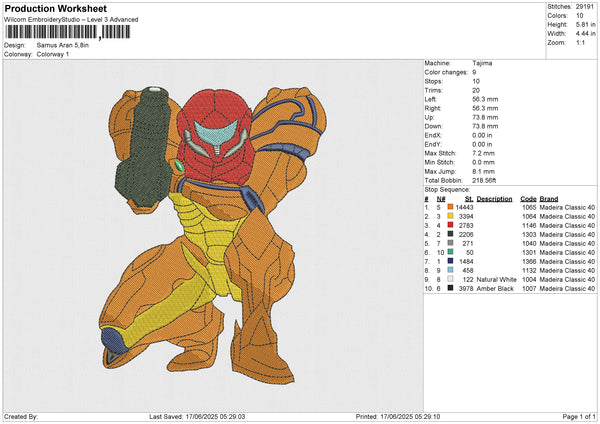The width and height of the screenshot is (600, 424).
Task: Pick the dark green swatch, code 1303
Action: pyautogui.click(x=451, y=234)
